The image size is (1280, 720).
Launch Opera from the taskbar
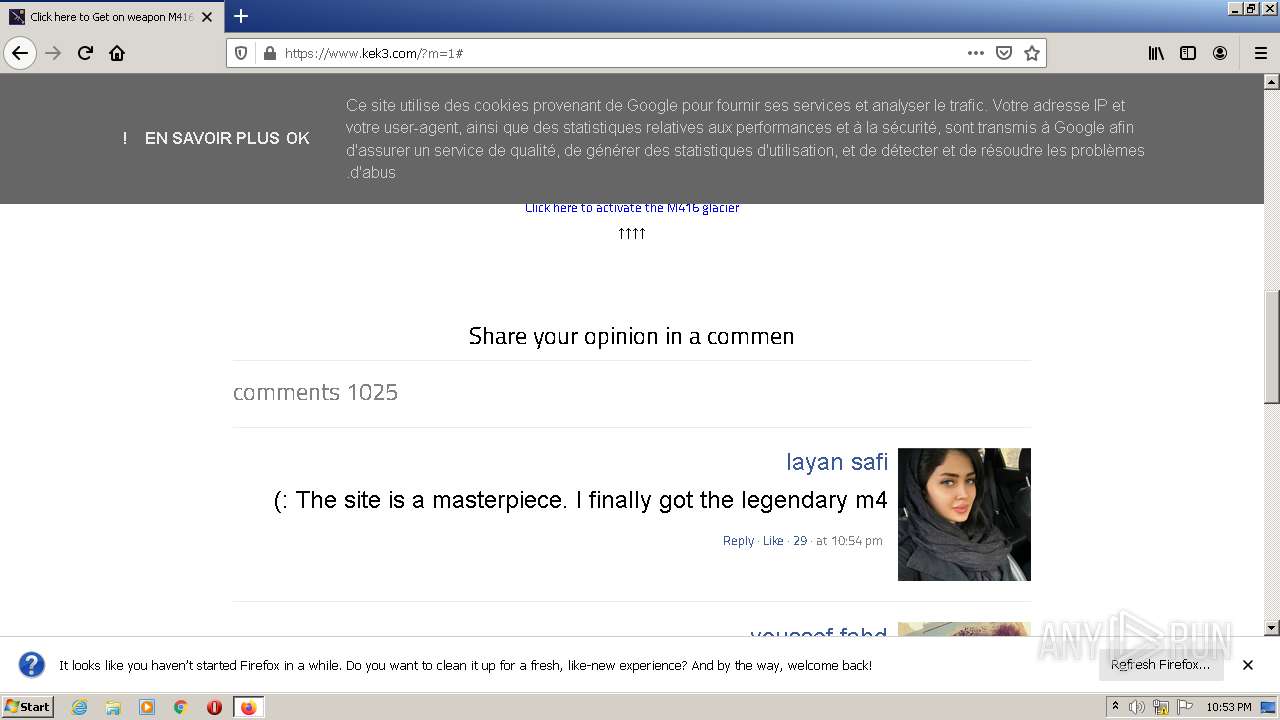click(214, 707)
